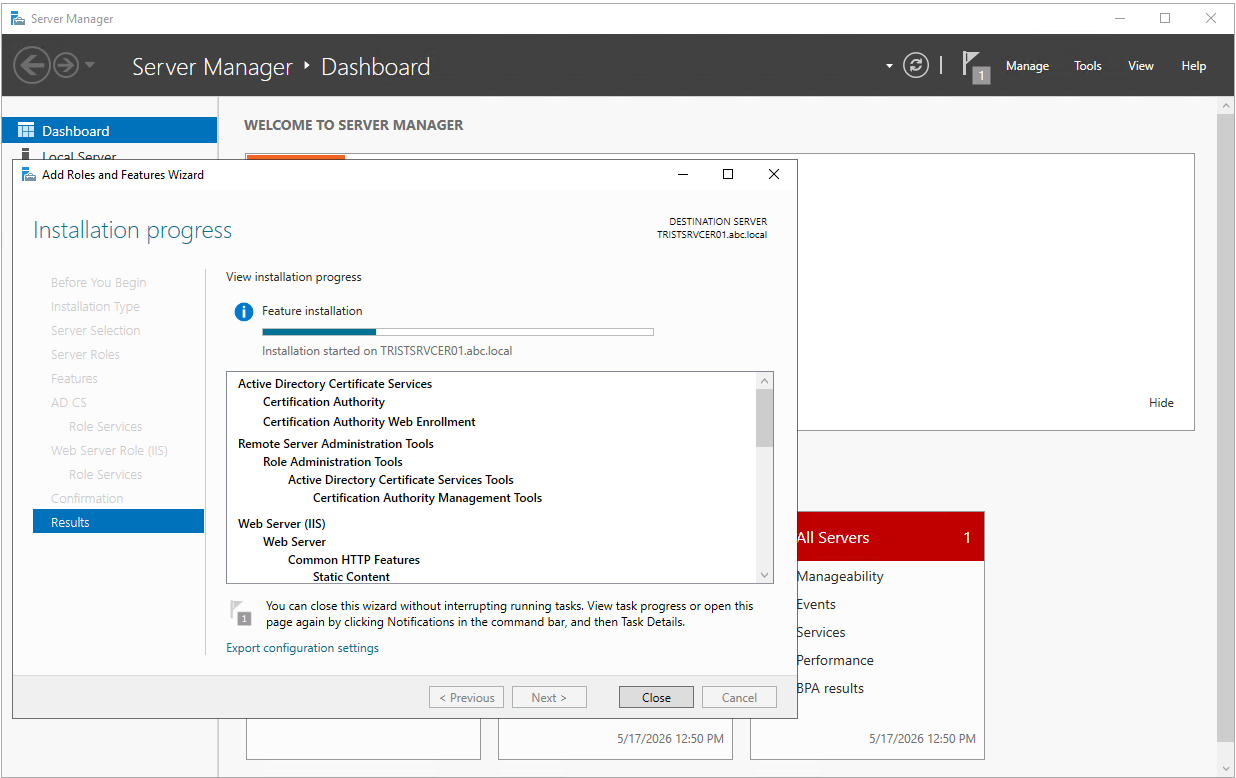The height and width of the screenshot is (778, 1236).
Task: Select Before You Begin wizard step
Action: [98, 282]
